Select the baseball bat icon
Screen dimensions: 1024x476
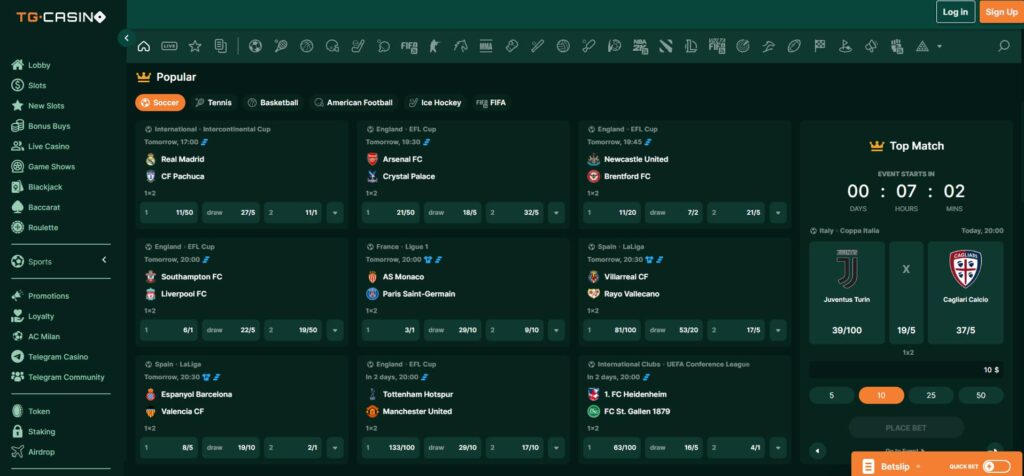pyautogui.click(x=537, y=46)
